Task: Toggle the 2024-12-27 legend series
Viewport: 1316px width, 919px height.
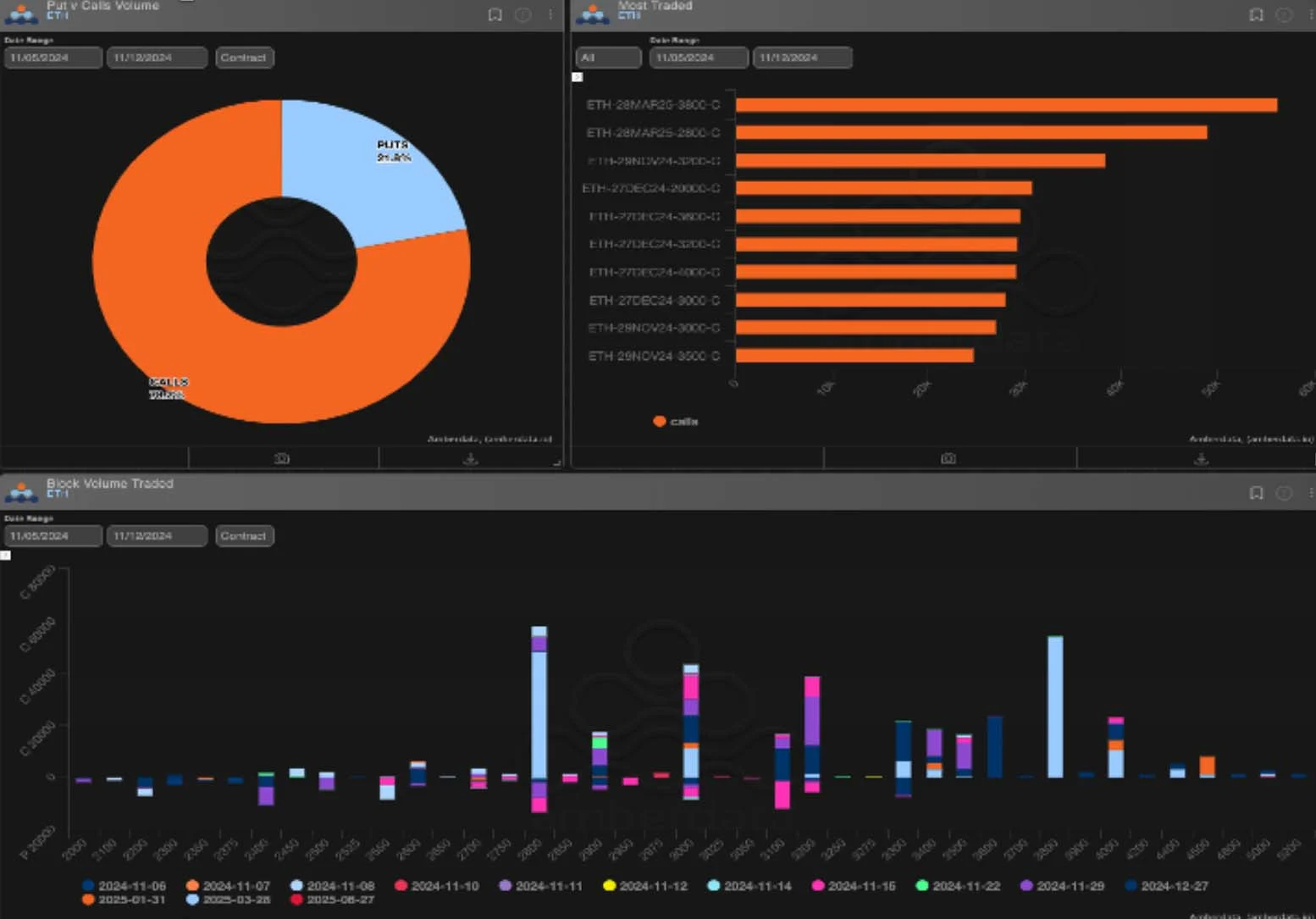Action: coord(1167,886)
